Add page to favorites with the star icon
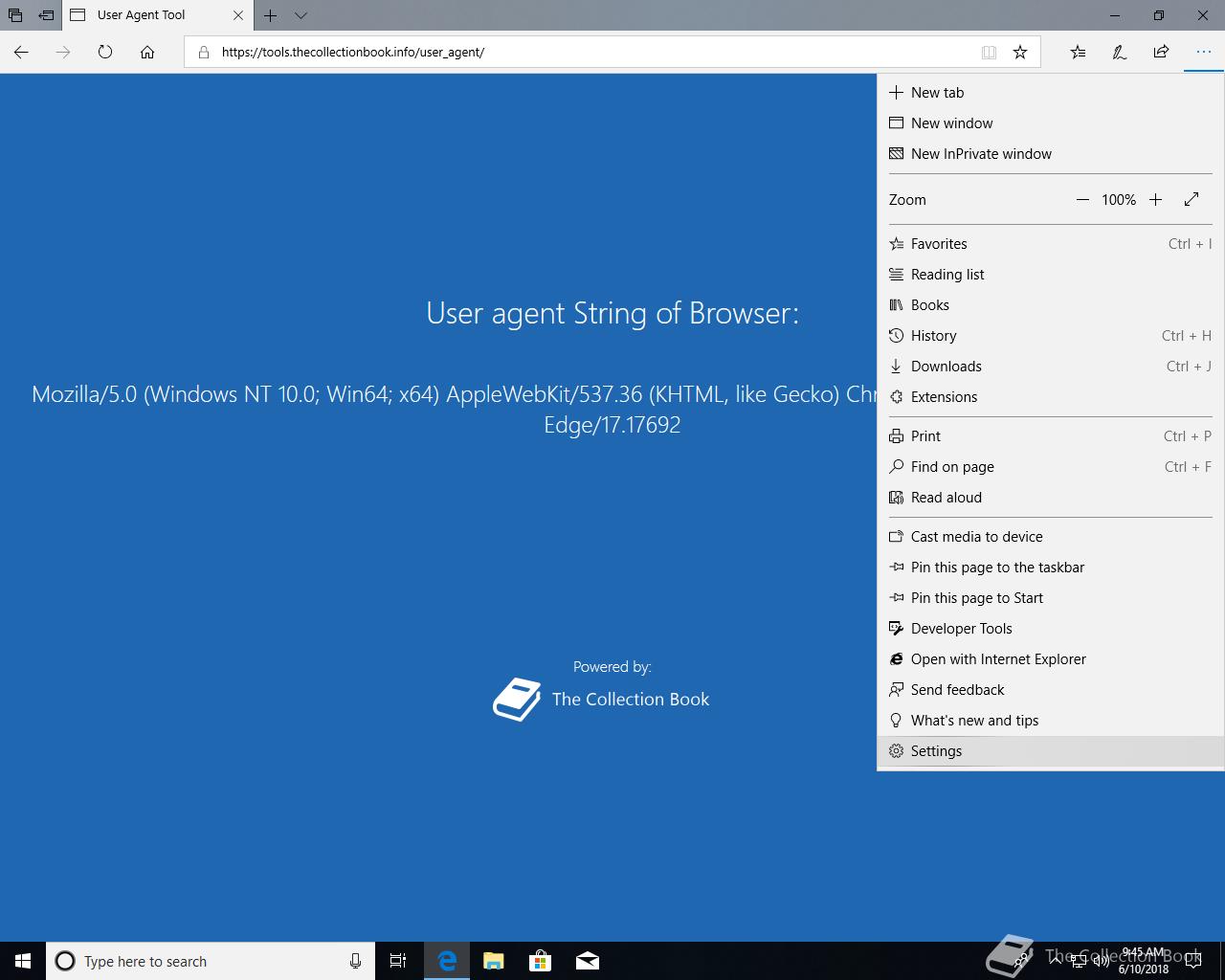This screenshot has width=1225, height=980. click(1020, 53)
